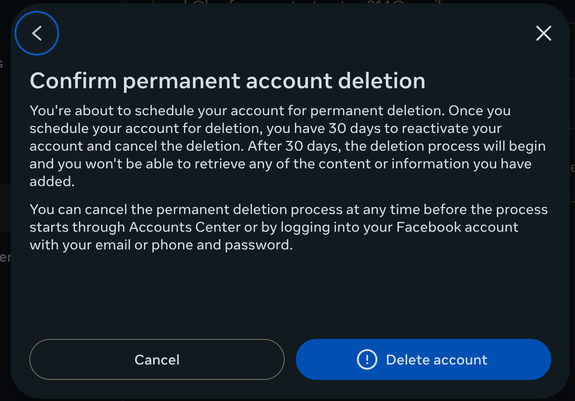This screenshot has width=575, height=401.
Task: Click the 'Facebook account' text in second paragraph
Action: pos(457,227)
